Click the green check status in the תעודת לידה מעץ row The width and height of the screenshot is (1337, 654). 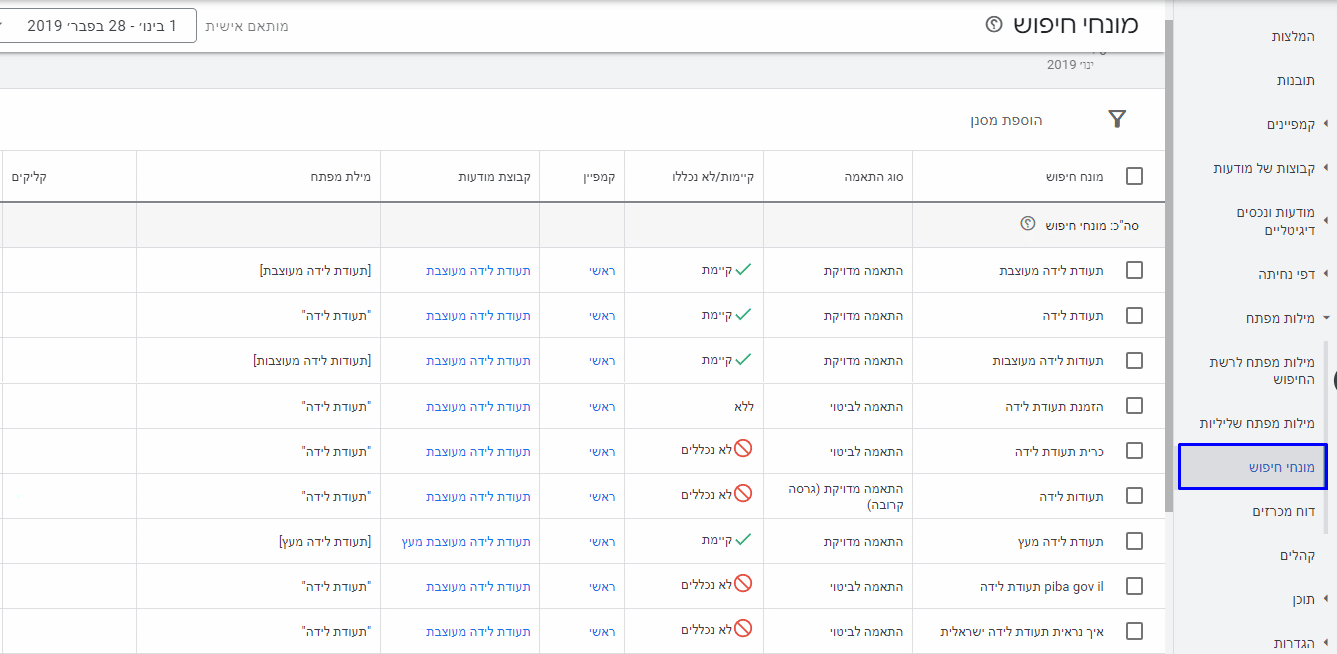point(742,540)
